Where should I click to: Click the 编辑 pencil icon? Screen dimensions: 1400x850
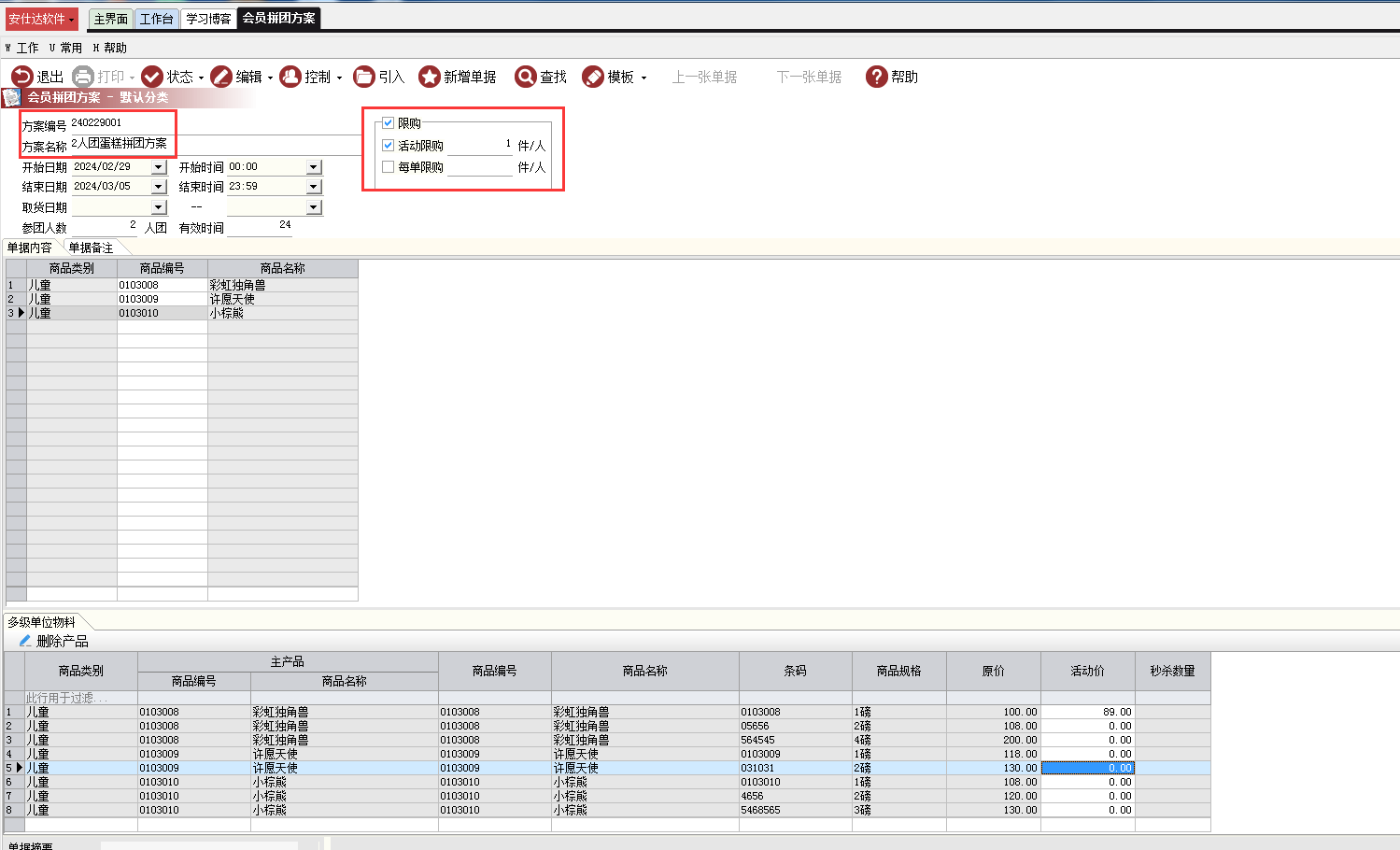(x=221, y=77)
